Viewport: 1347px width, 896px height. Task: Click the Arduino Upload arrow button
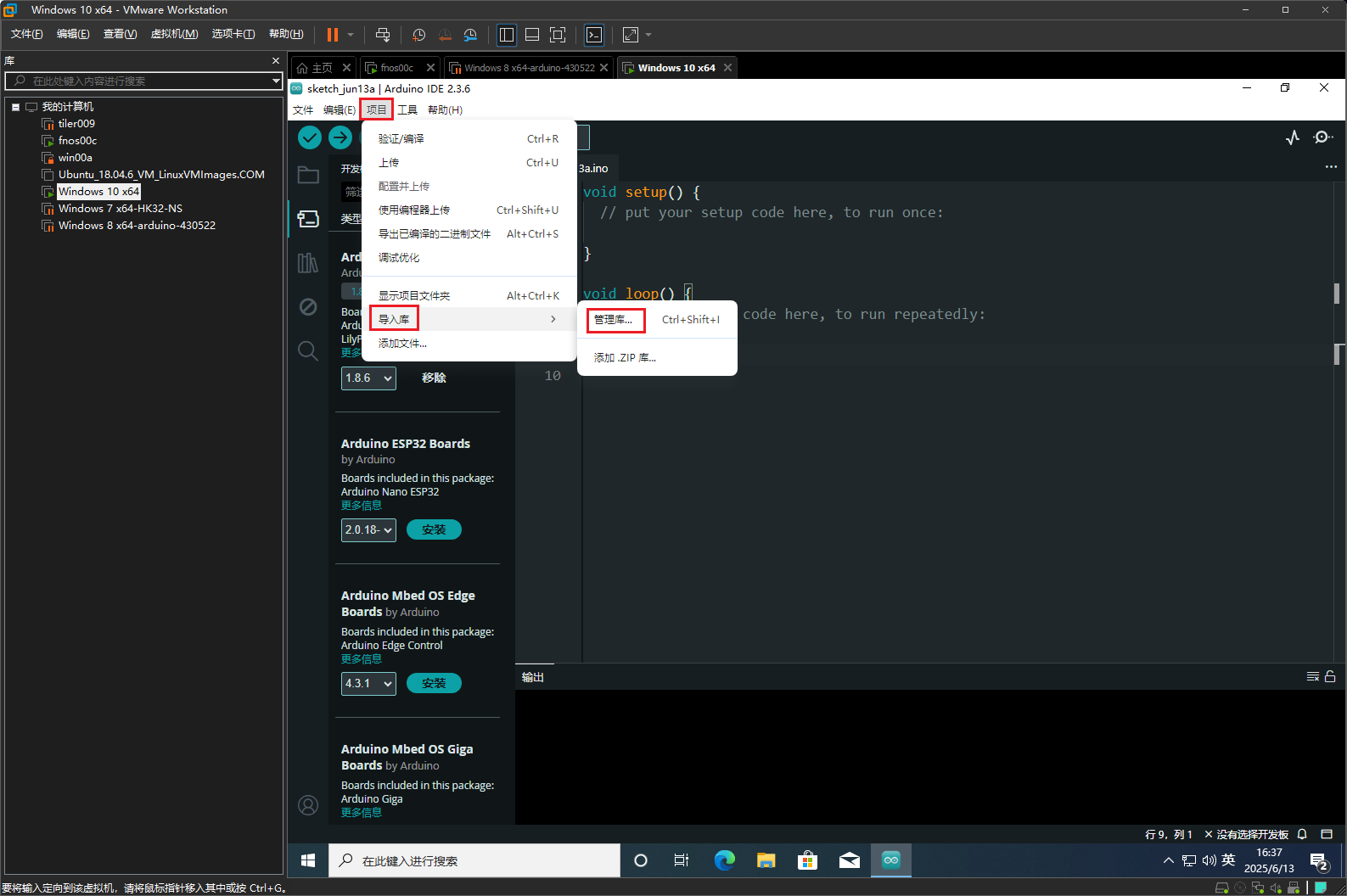coord(340,137)
